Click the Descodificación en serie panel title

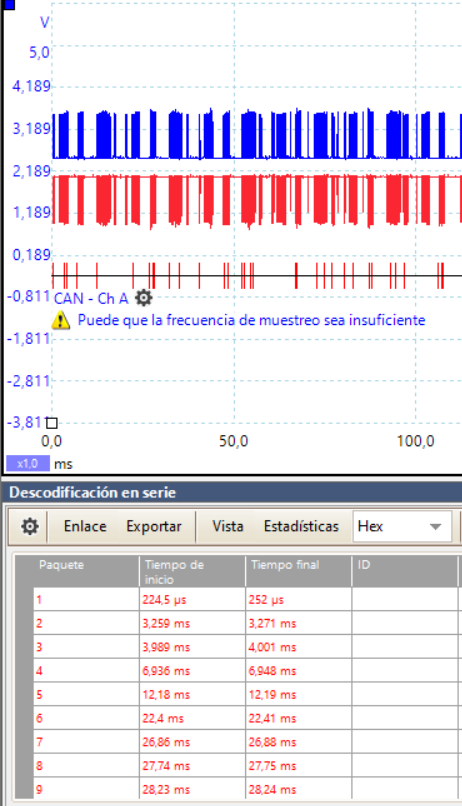93,492
